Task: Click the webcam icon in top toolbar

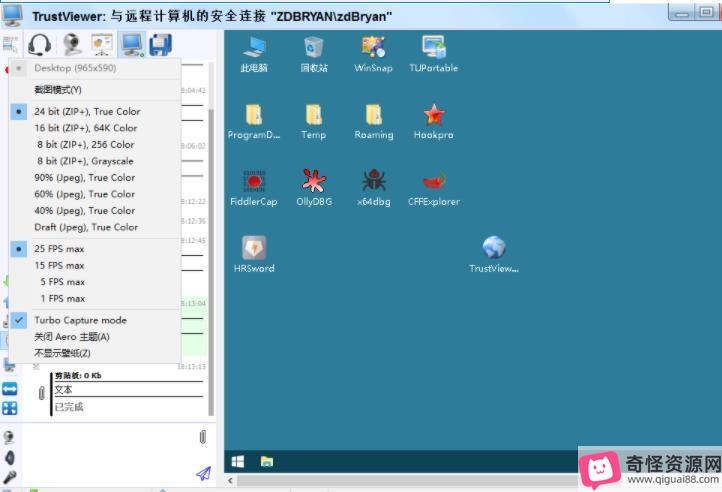Action: point(72,45)
